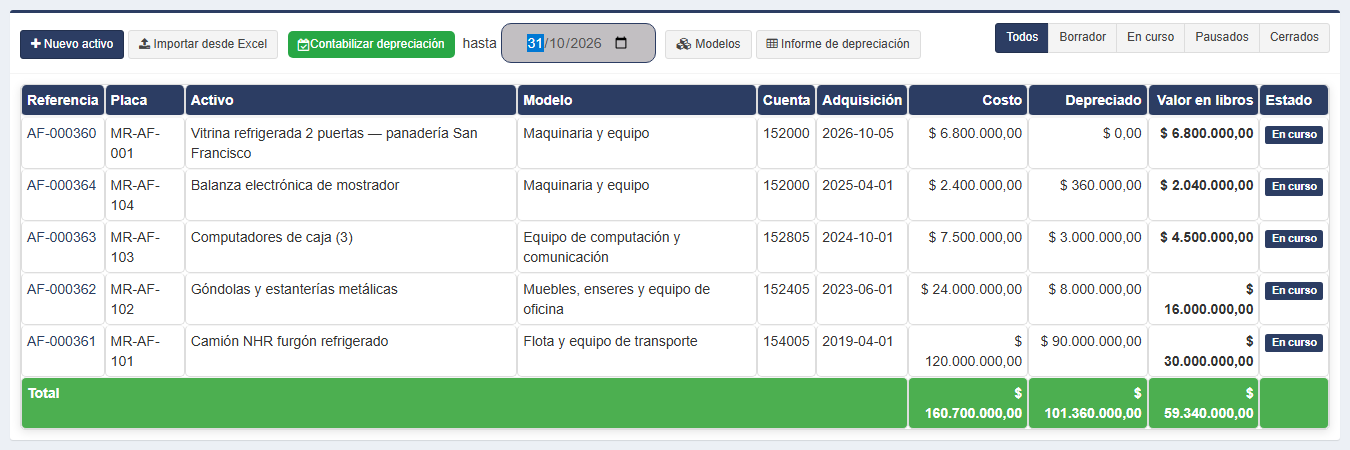Click the Activo column header
The image size is (1350, 450).
coord(351,100)
